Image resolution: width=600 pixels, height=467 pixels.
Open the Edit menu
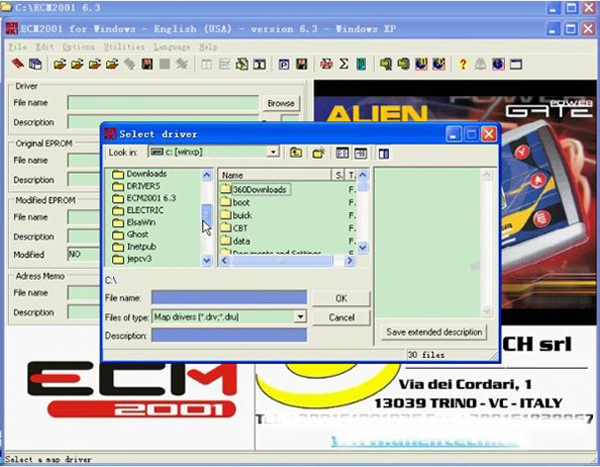tap(44, 47)
